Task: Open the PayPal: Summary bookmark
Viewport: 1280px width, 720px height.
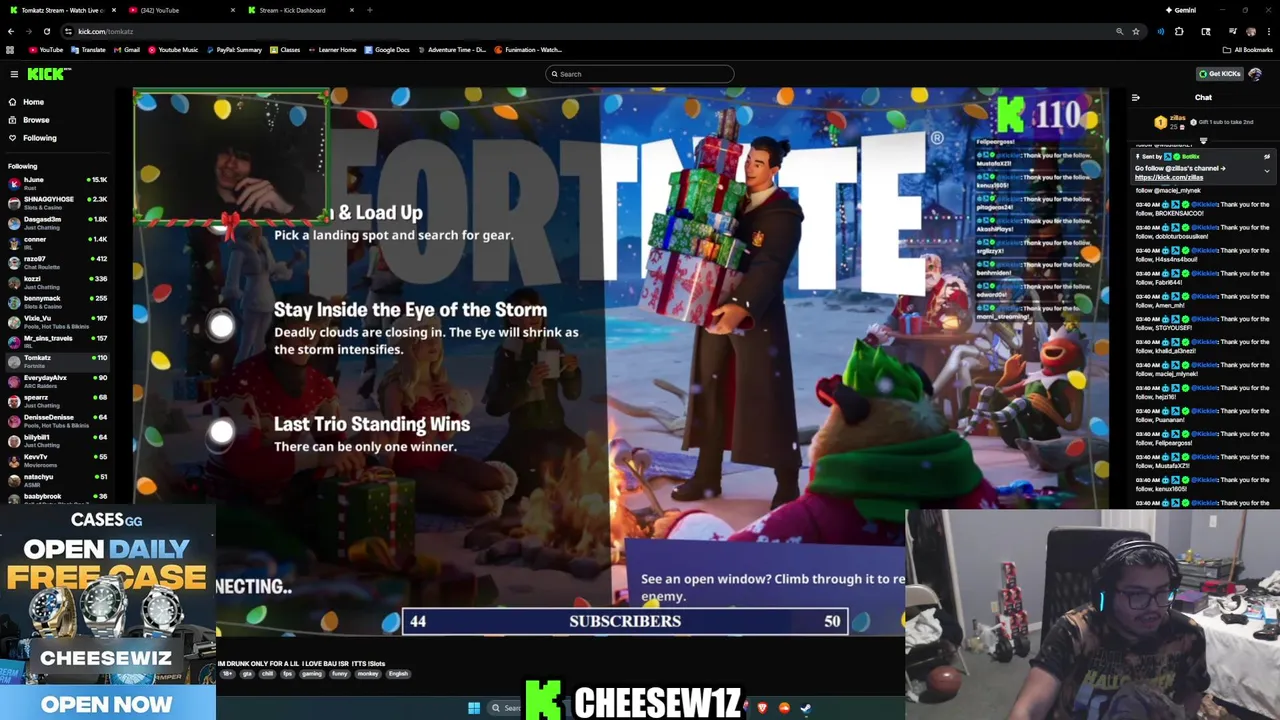Action: [x=233, y=50]
